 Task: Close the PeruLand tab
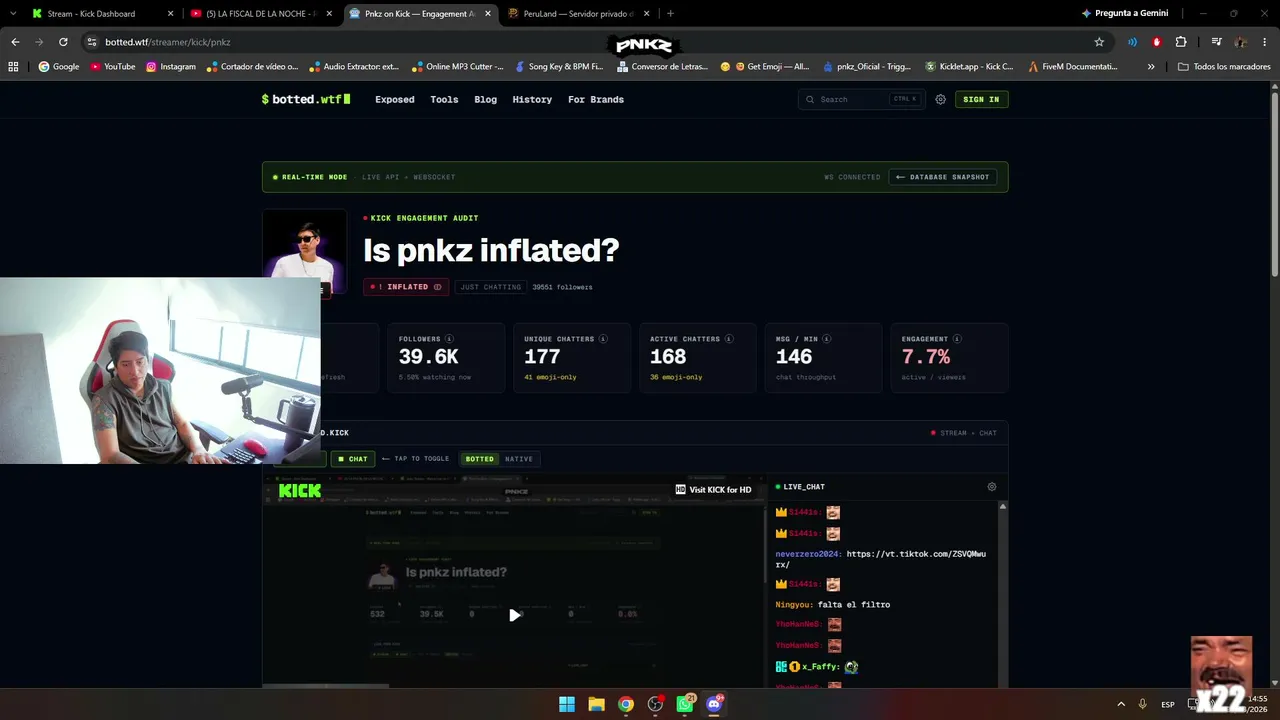point(646,14)
